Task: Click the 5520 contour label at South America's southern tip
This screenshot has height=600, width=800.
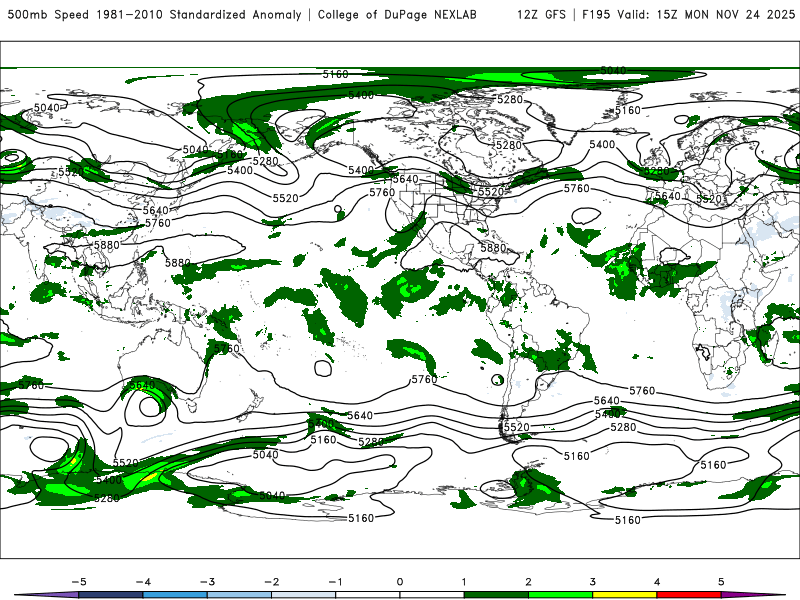Action: pyautogui.click(x=516, y=427)
